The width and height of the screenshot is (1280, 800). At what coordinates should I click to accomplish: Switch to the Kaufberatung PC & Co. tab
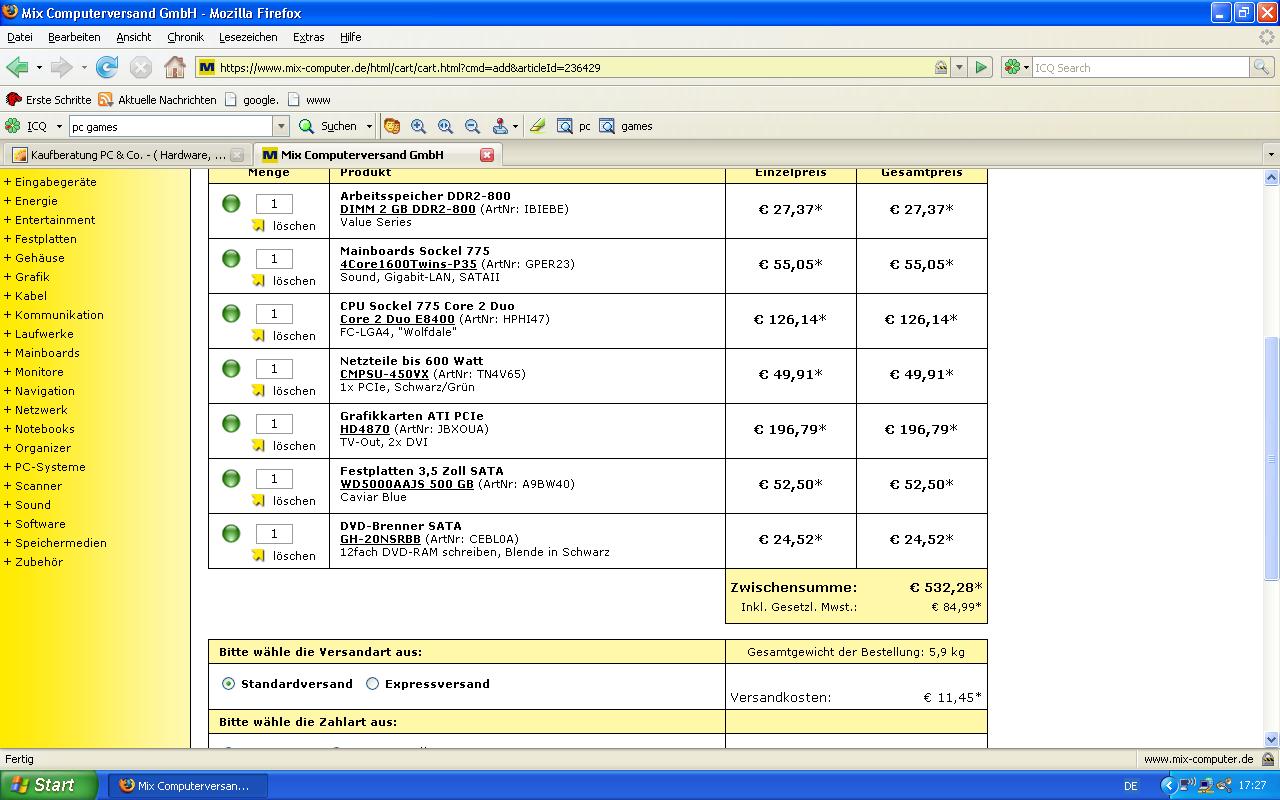click(128, 155)
